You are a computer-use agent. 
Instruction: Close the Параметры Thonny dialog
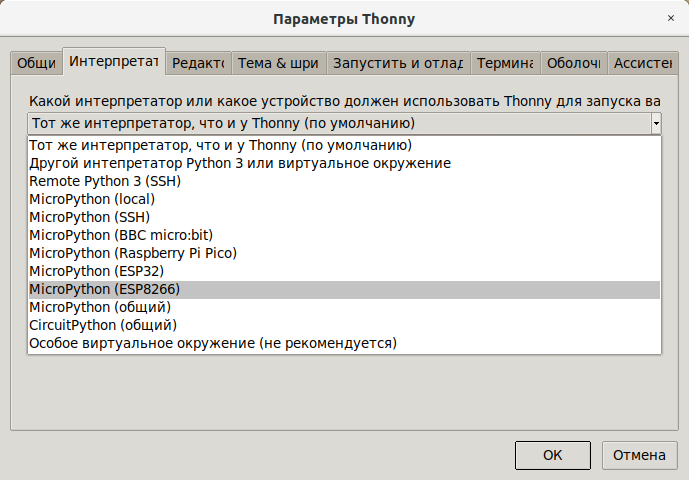click(x=671, y=18)
